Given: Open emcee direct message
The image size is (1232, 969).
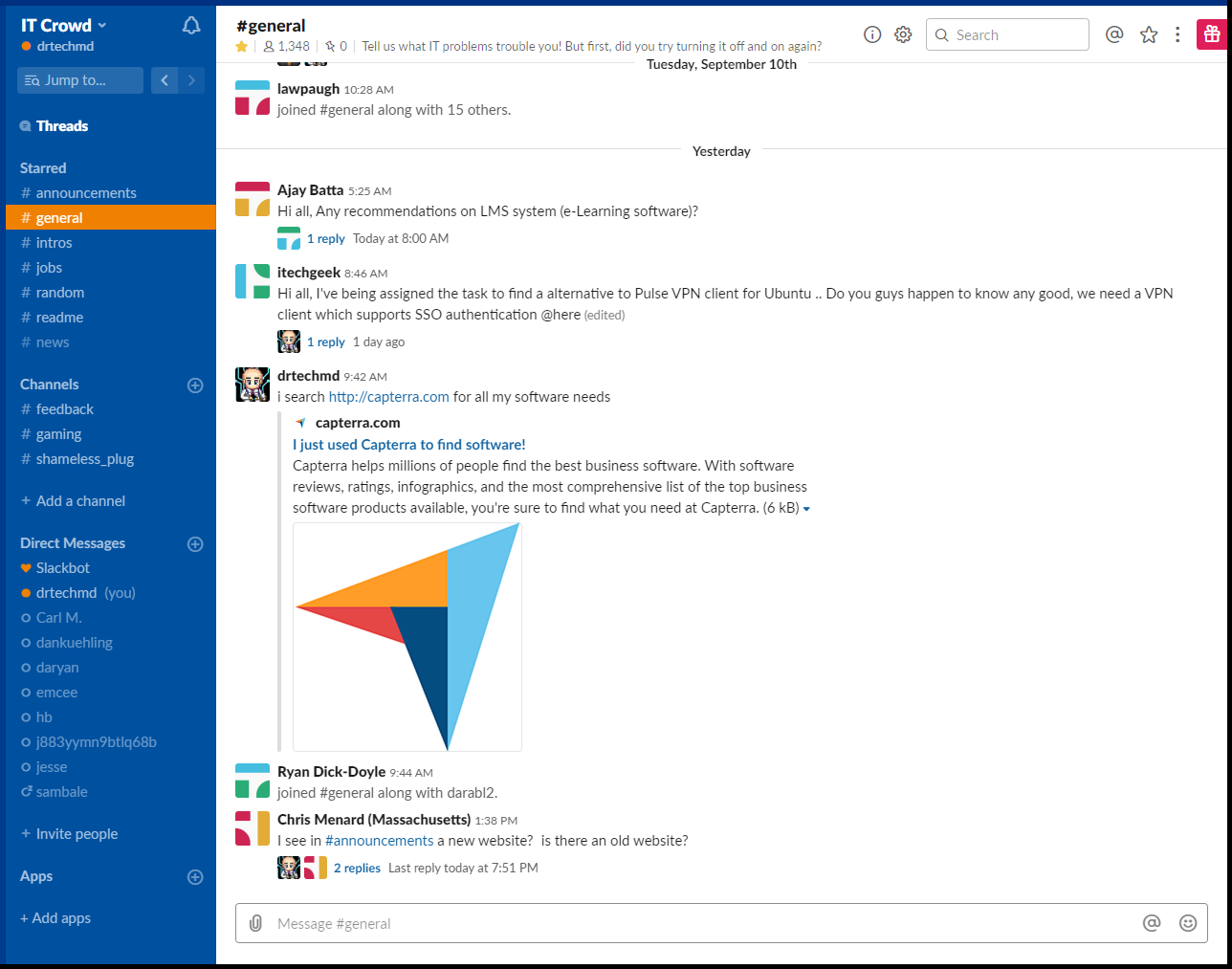Looking at the screenshot, I should pyautogui.click(x=56, y=693).
